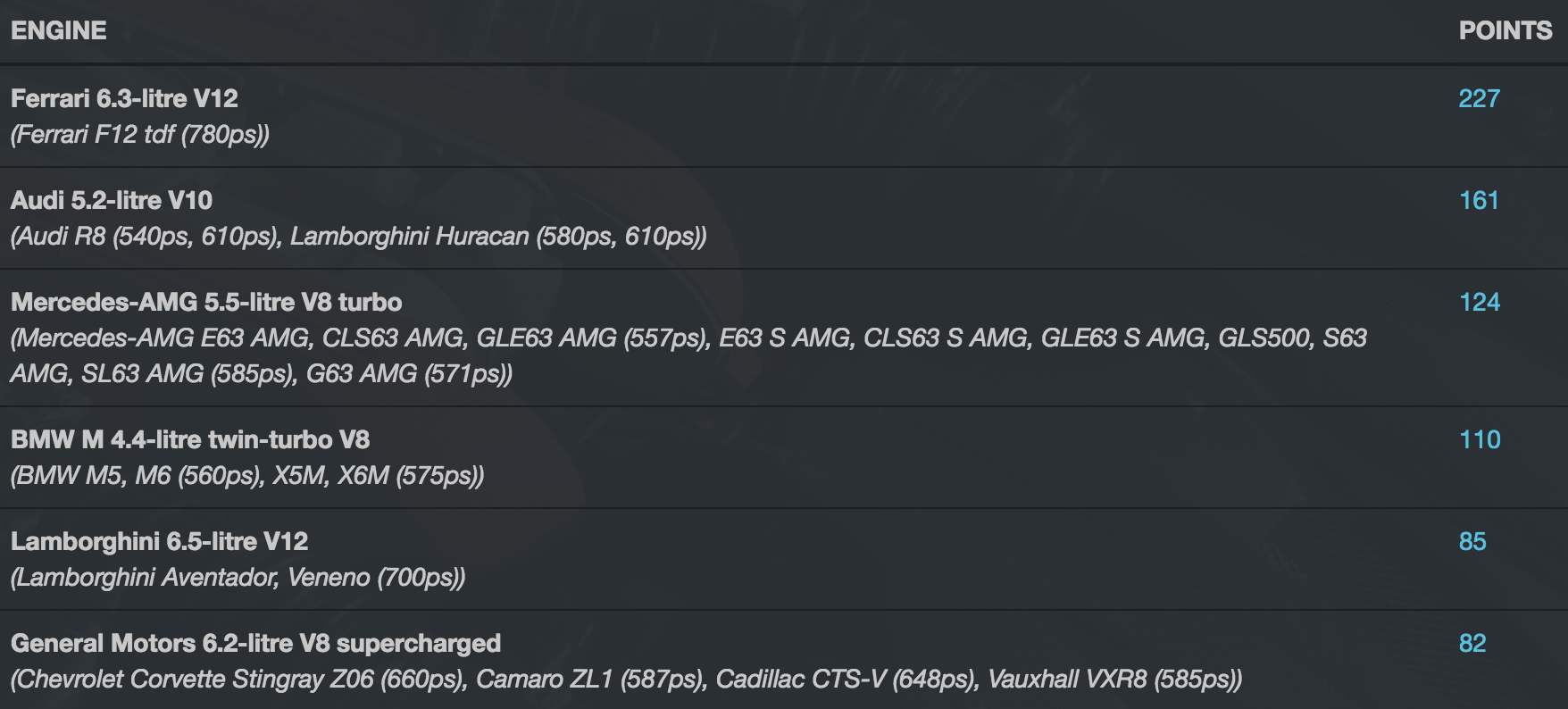Click the Audi R8 and Lamborghini Huracan description

click(x=358, y=236)
